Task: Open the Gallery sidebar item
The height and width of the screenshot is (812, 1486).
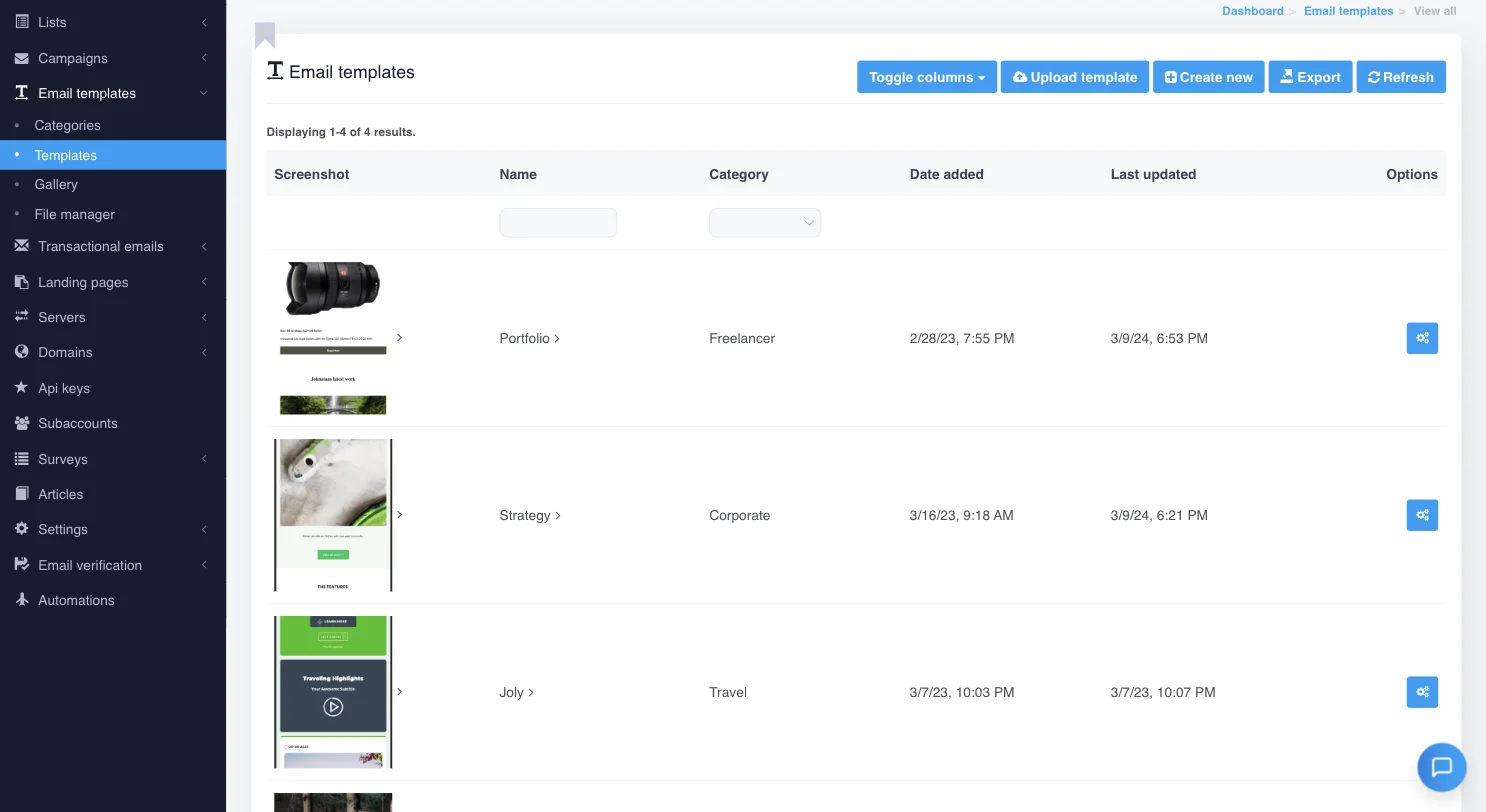Action: [56, 184]
